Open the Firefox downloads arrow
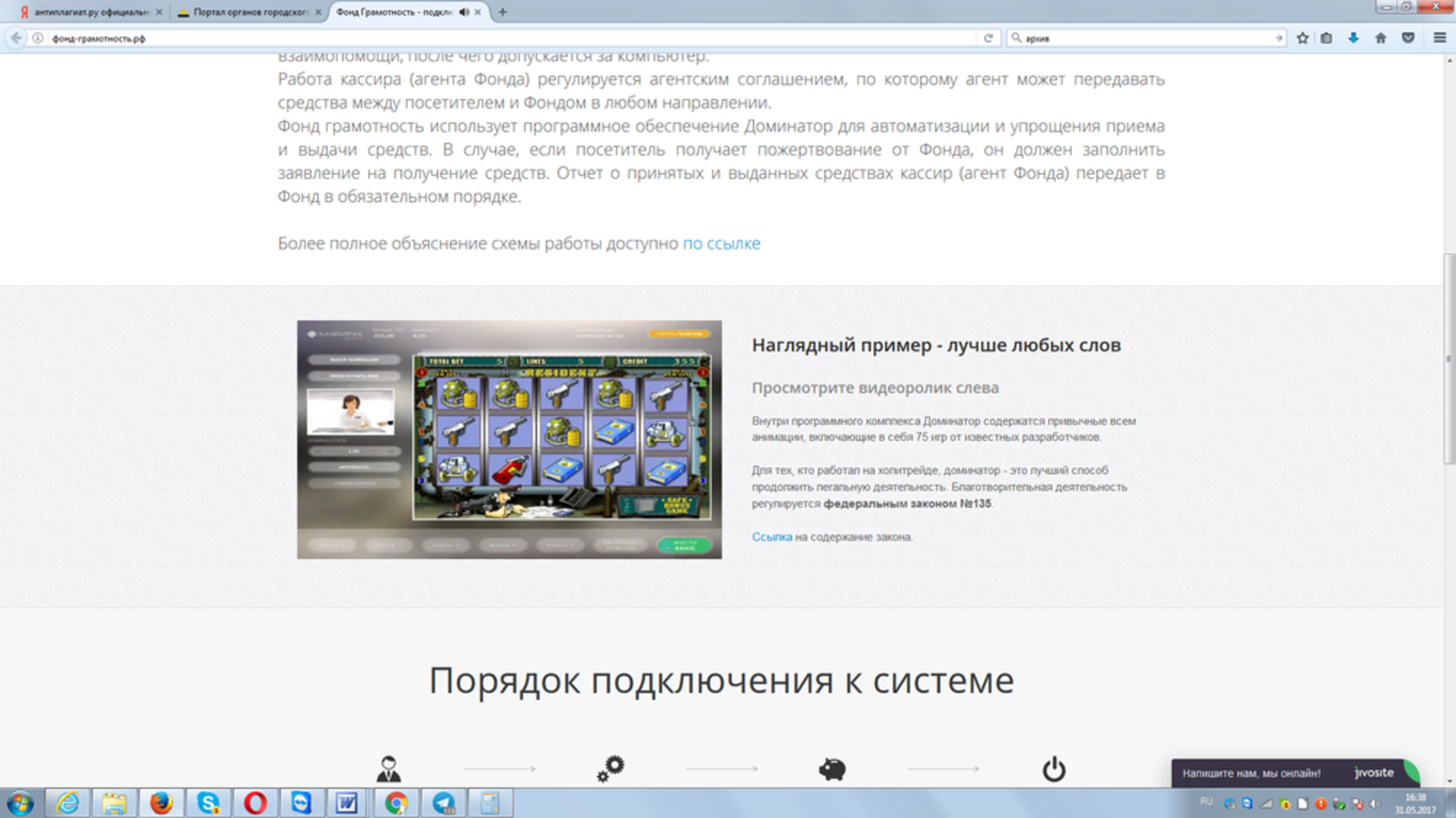This screenshot has width=1456, height=818. click(1353, 38)
